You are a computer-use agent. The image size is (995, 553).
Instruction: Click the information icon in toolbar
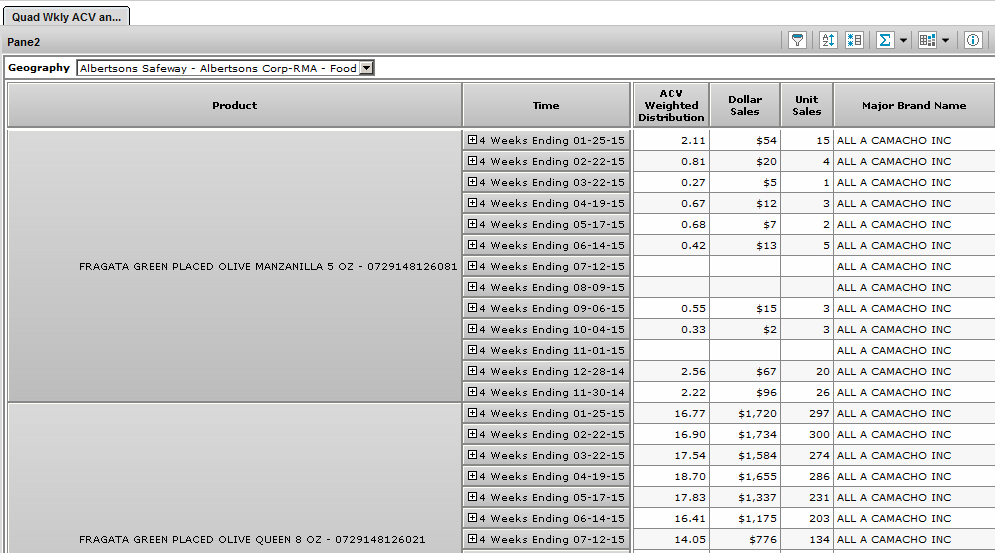pos(973,40)
